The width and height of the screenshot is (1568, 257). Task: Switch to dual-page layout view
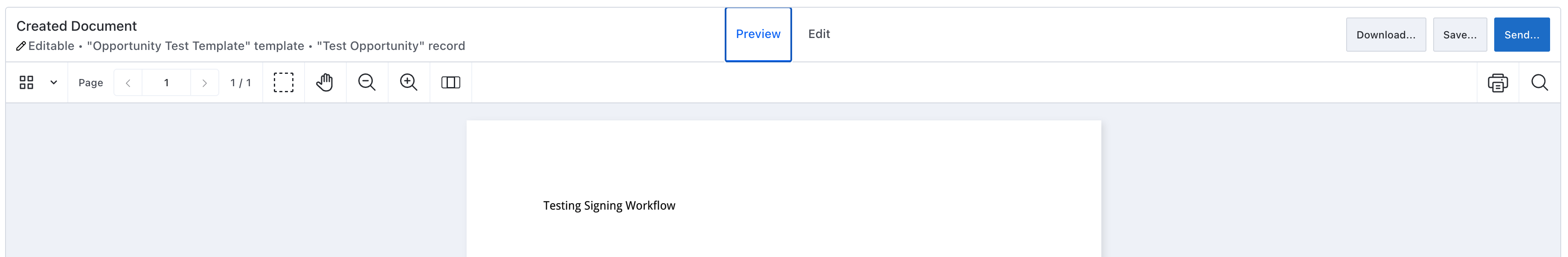click(x=450, y=82)
